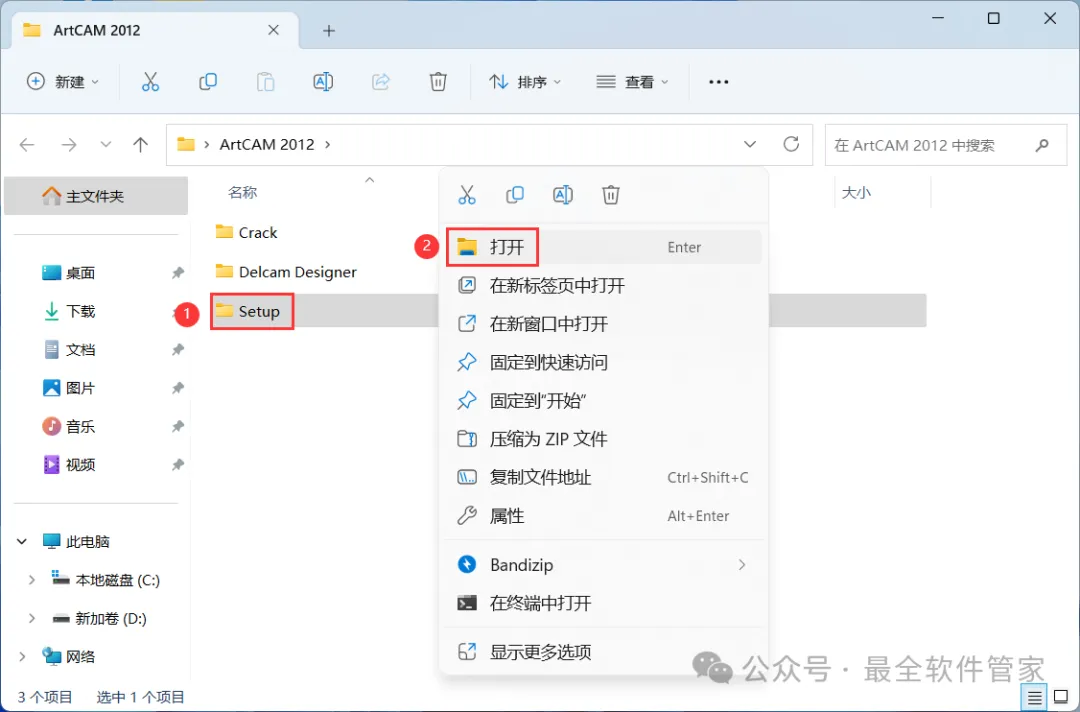Screen dimensions: 1080x712
Task: Click Rename icon in the context menu
Action: (x=563, y=196)
